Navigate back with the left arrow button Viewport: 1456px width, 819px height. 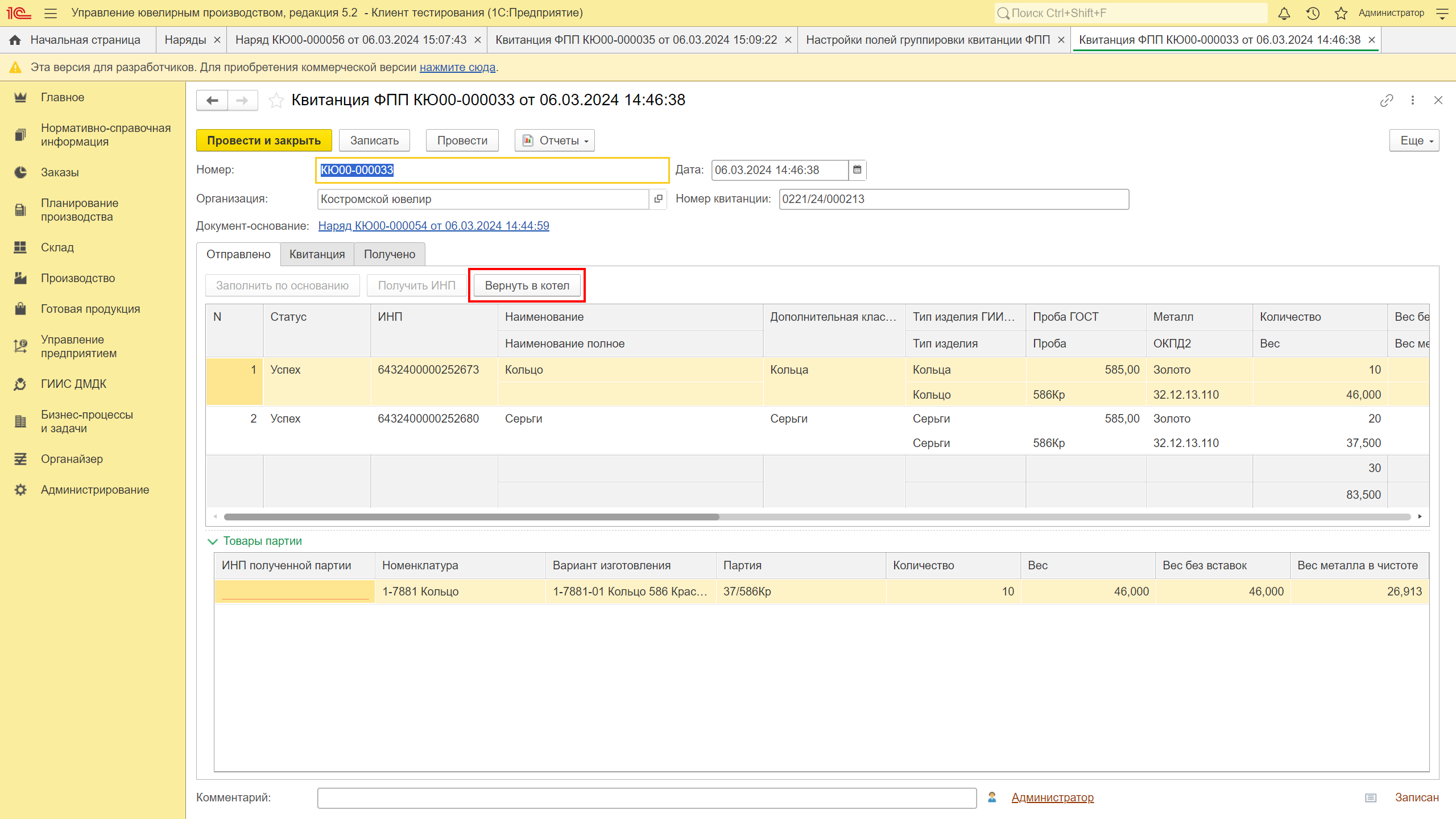212,101
